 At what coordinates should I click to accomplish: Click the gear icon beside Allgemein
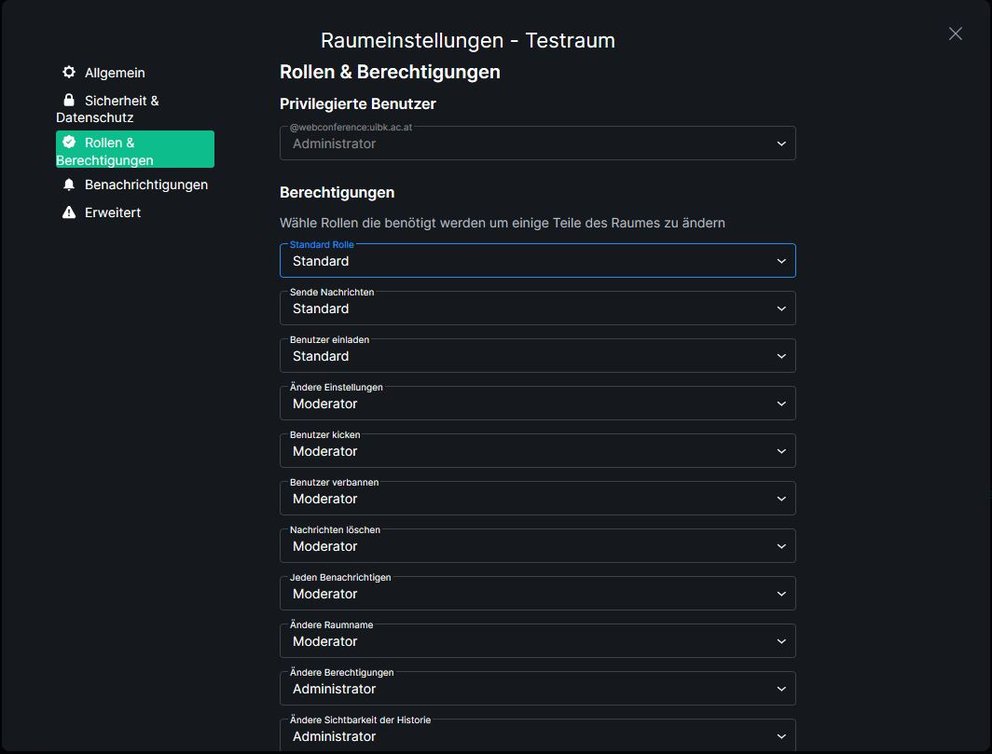click(x=68, y=72)
